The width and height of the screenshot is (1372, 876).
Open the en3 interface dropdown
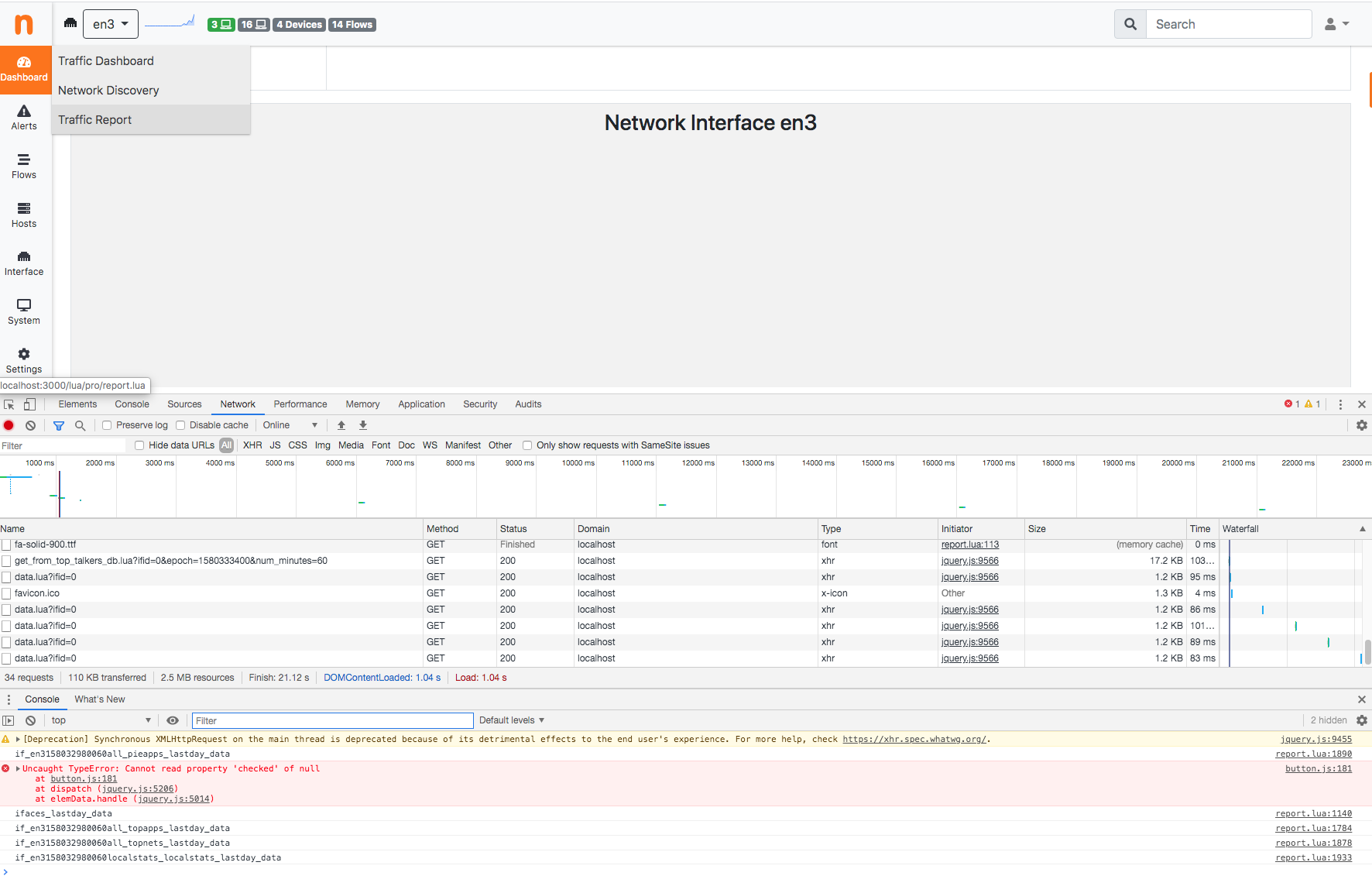pos(110,24)
